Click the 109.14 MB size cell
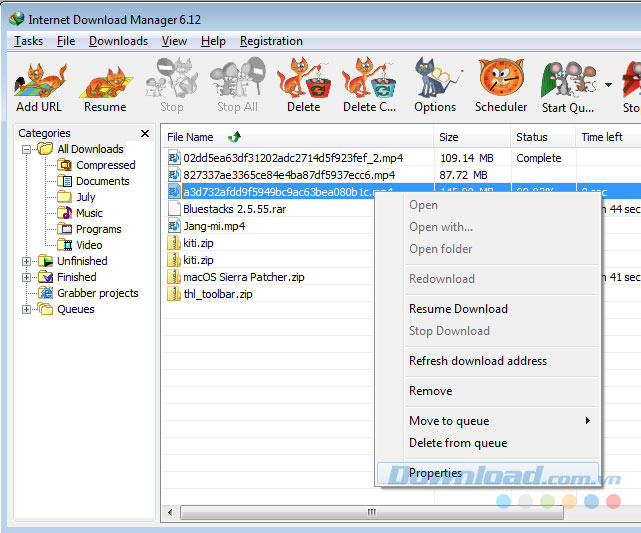 point(466,158)
